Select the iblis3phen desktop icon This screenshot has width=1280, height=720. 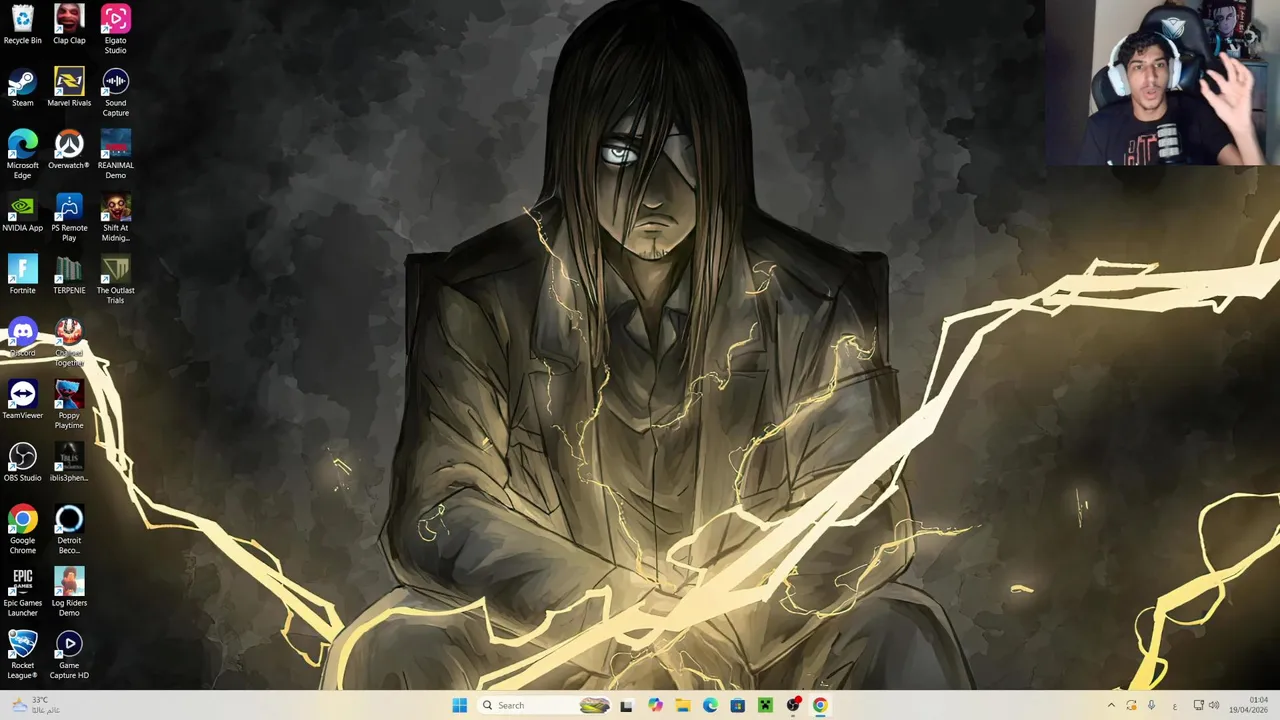tap(69, 463)
